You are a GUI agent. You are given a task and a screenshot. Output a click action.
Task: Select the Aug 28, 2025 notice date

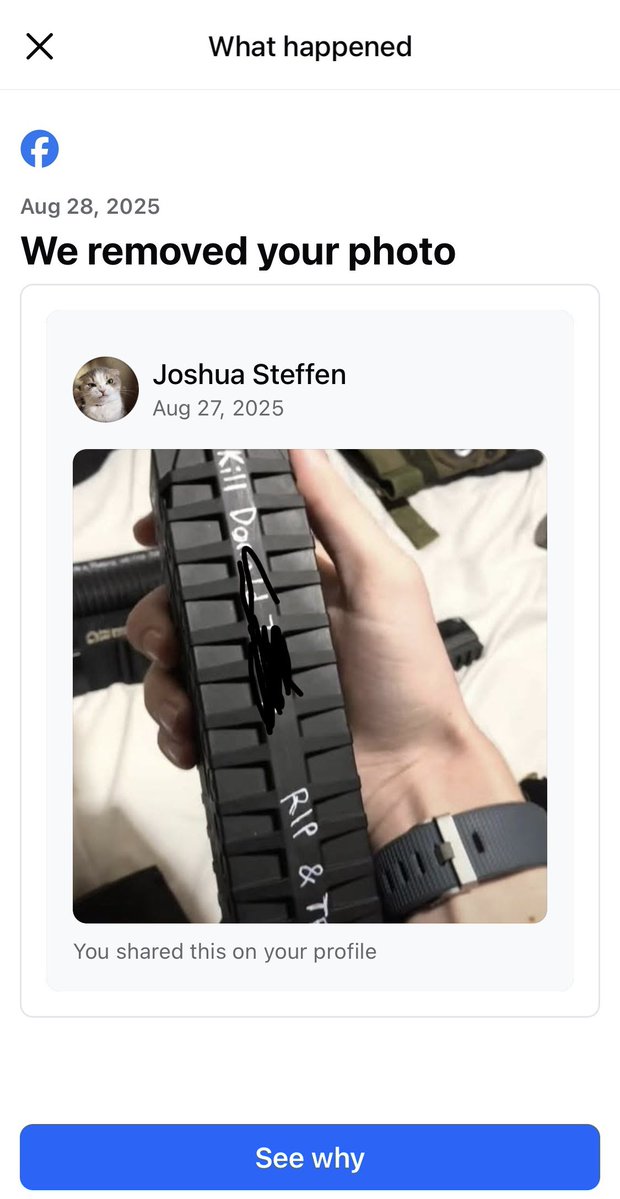(90, 206)
